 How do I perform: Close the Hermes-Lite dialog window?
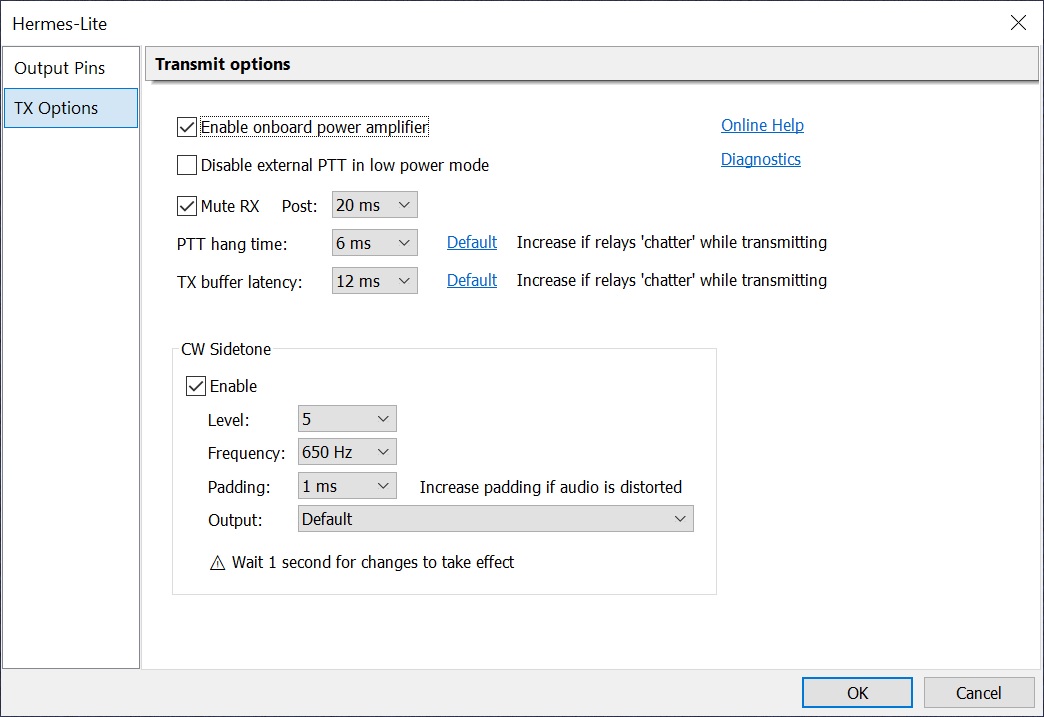(x=1018, y=23)
